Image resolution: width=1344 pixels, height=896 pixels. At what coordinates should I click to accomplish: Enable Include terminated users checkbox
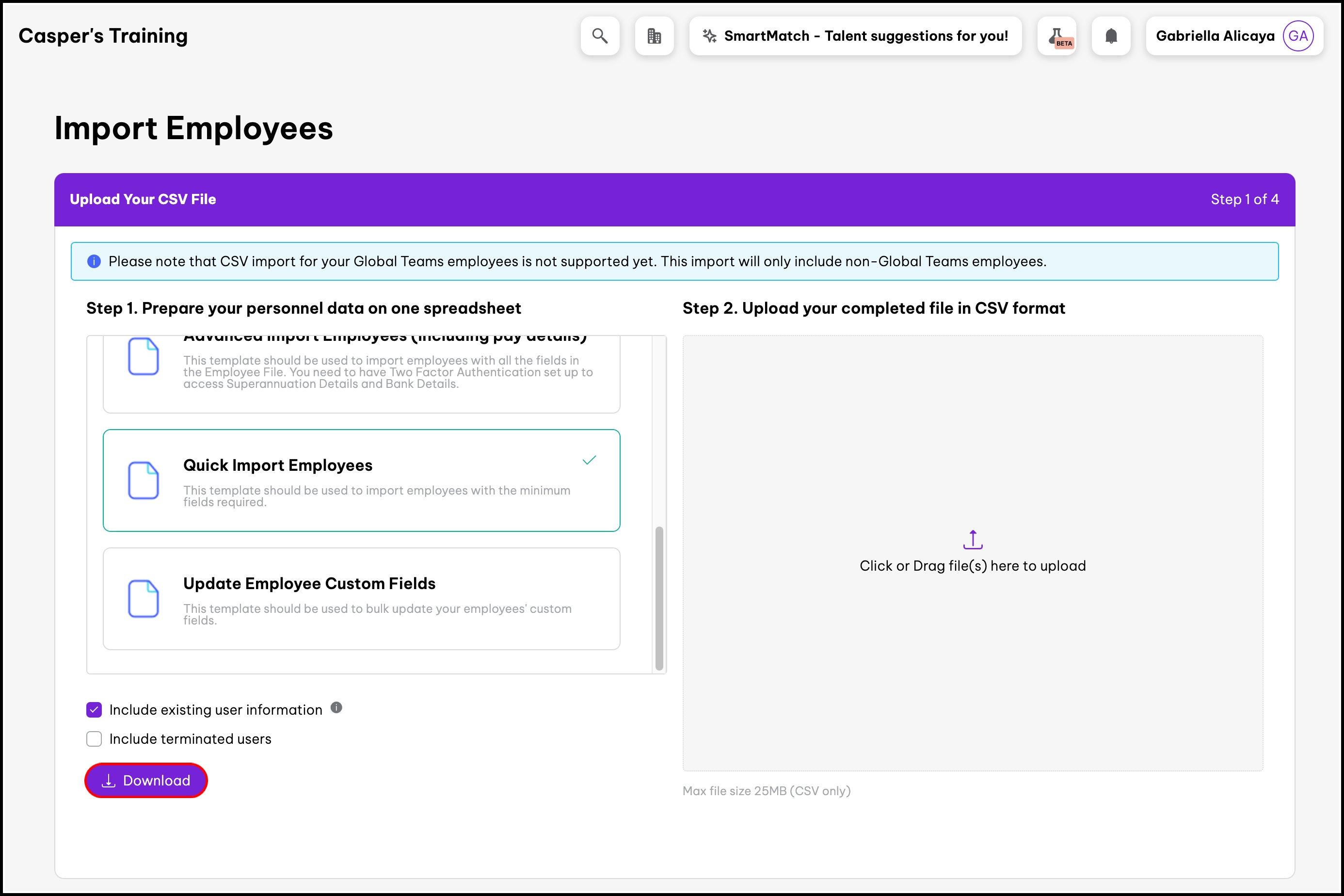coord(94,739)
